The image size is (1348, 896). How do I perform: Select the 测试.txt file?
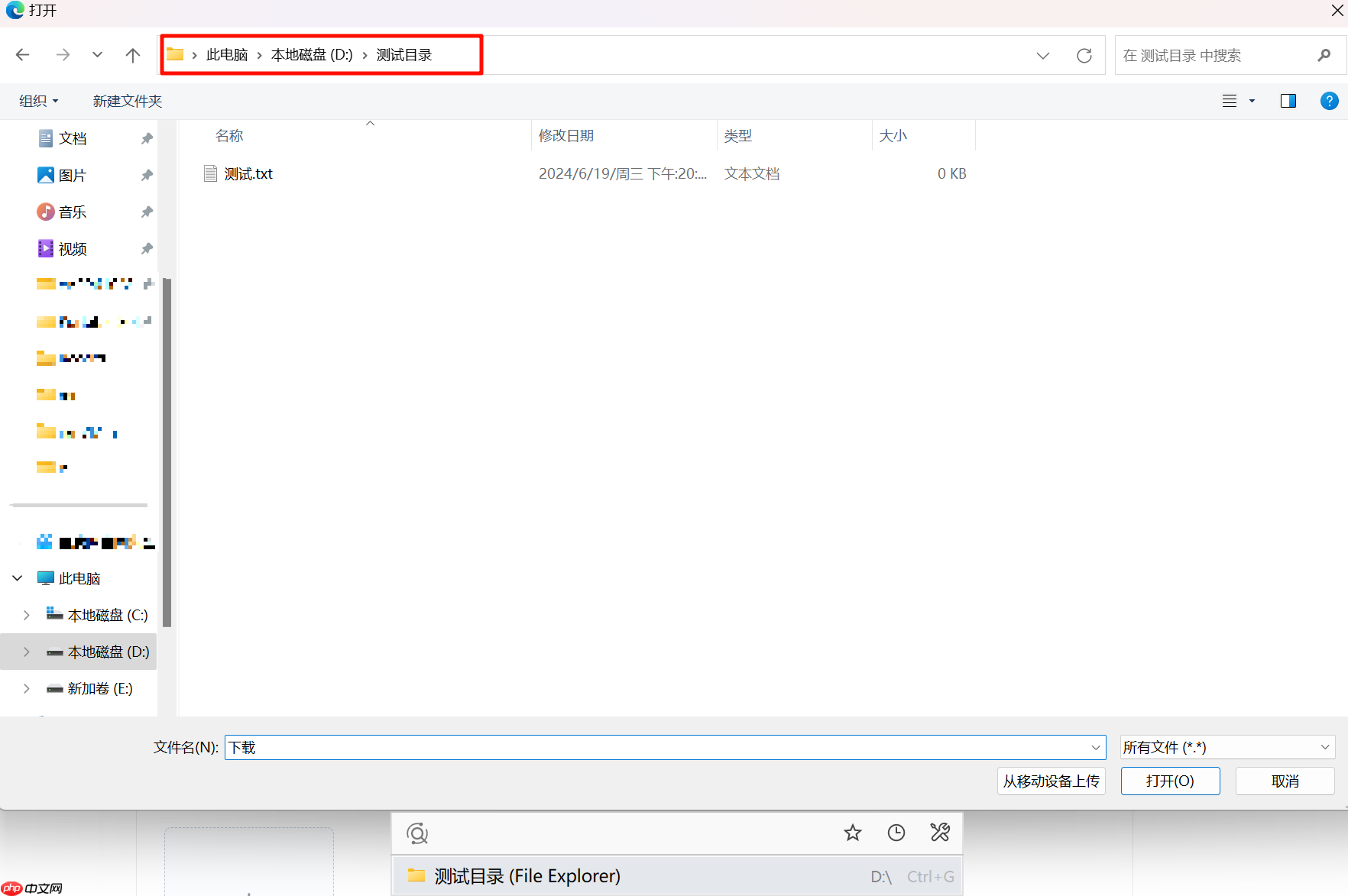(248, 173)
